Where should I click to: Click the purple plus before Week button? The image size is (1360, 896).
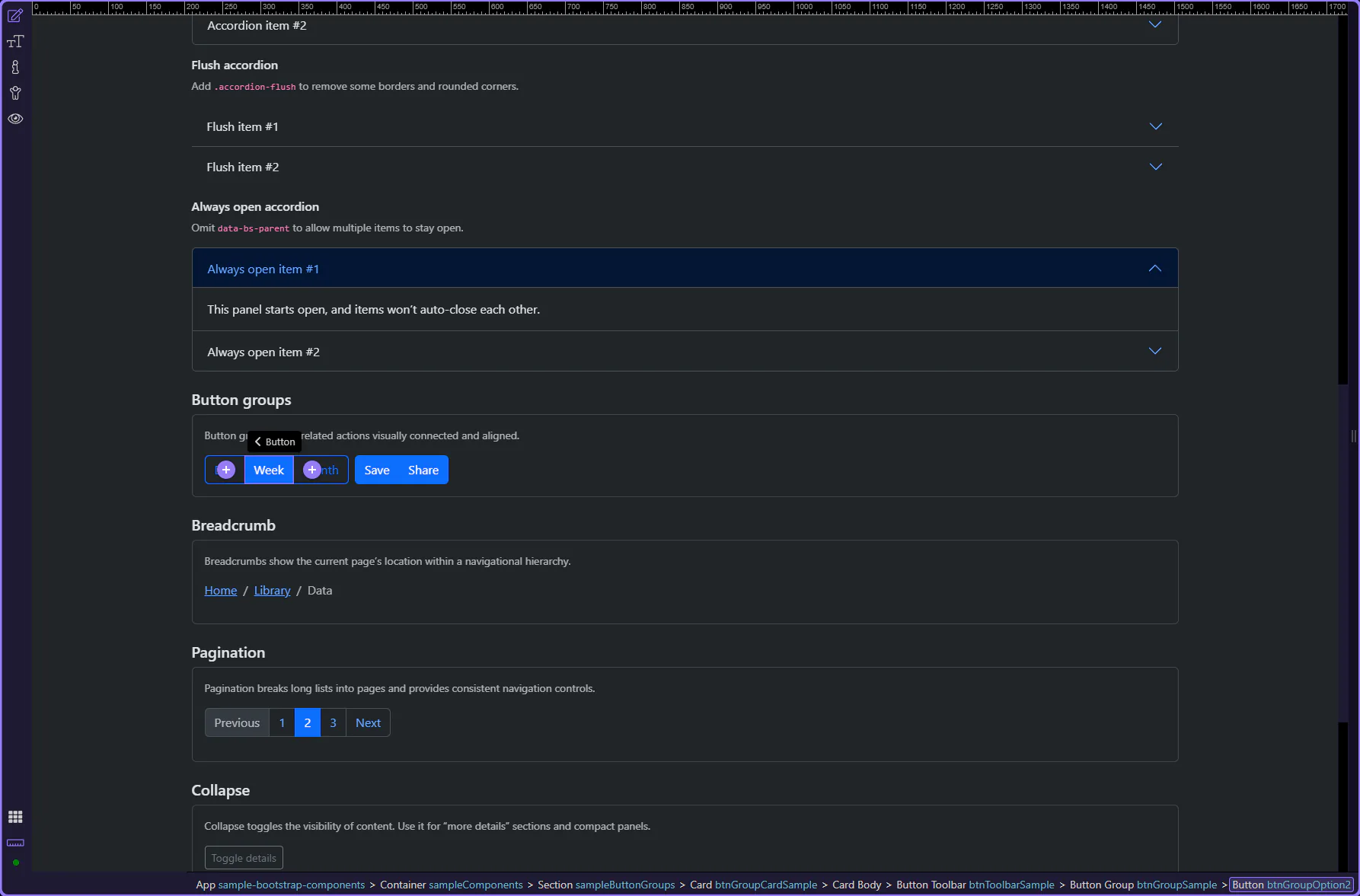[x=226, y=470]
